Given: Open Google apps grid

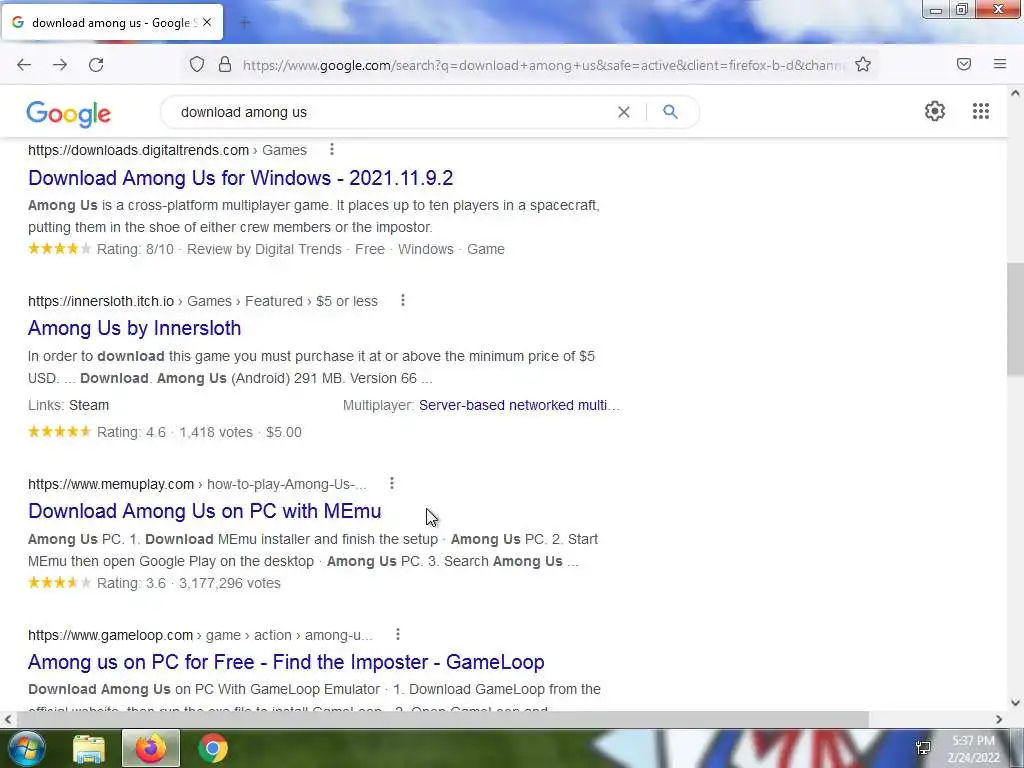Looking at the screenshot, I should point(980,111).
